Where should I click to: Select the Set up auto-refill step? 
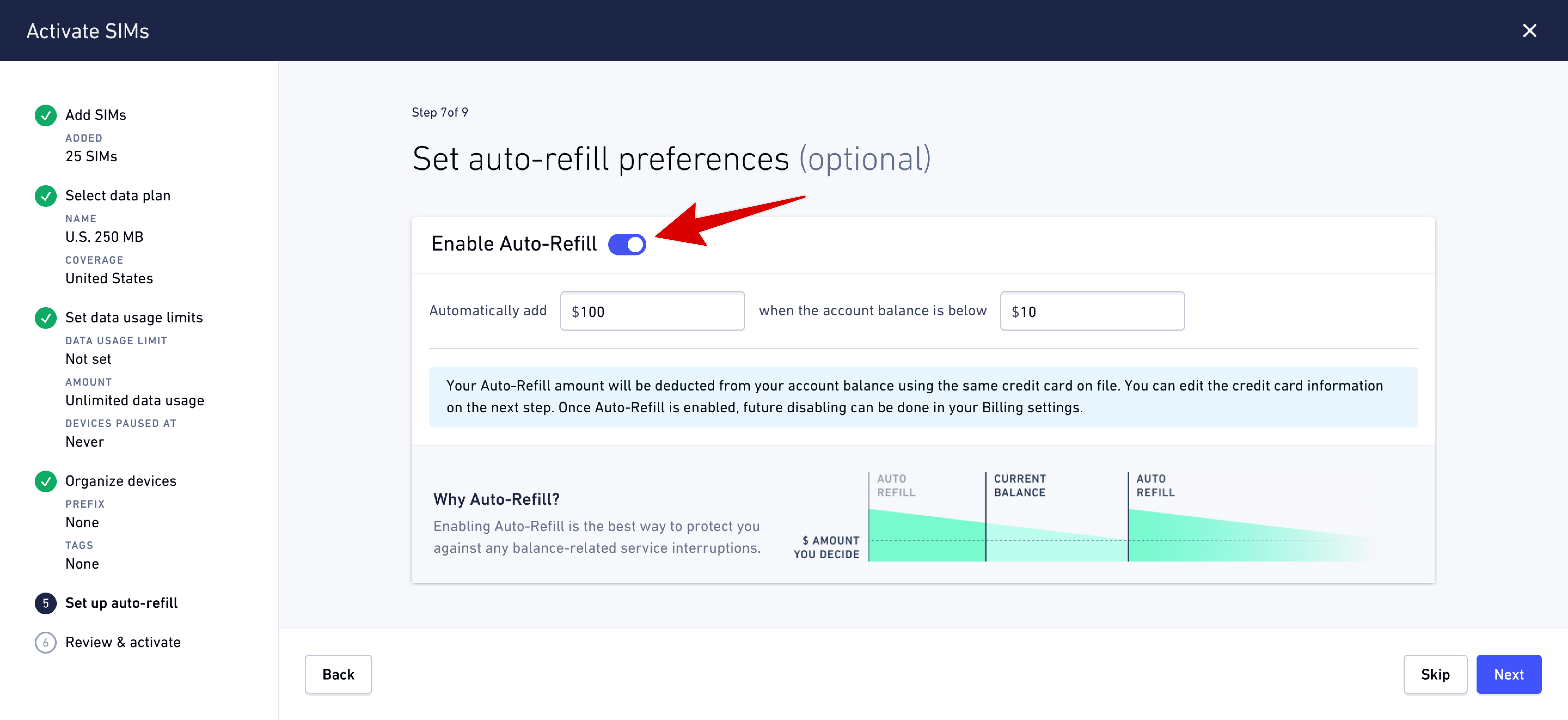[x=121, y=603]
